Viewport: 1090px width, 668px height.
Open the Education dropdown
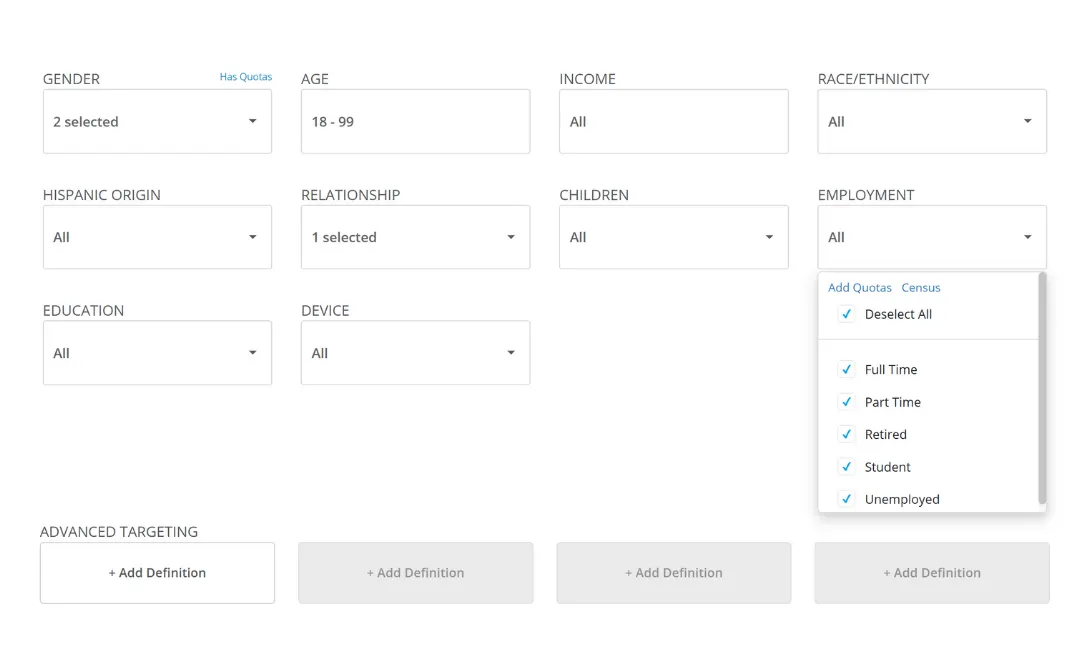click(252, 353)
